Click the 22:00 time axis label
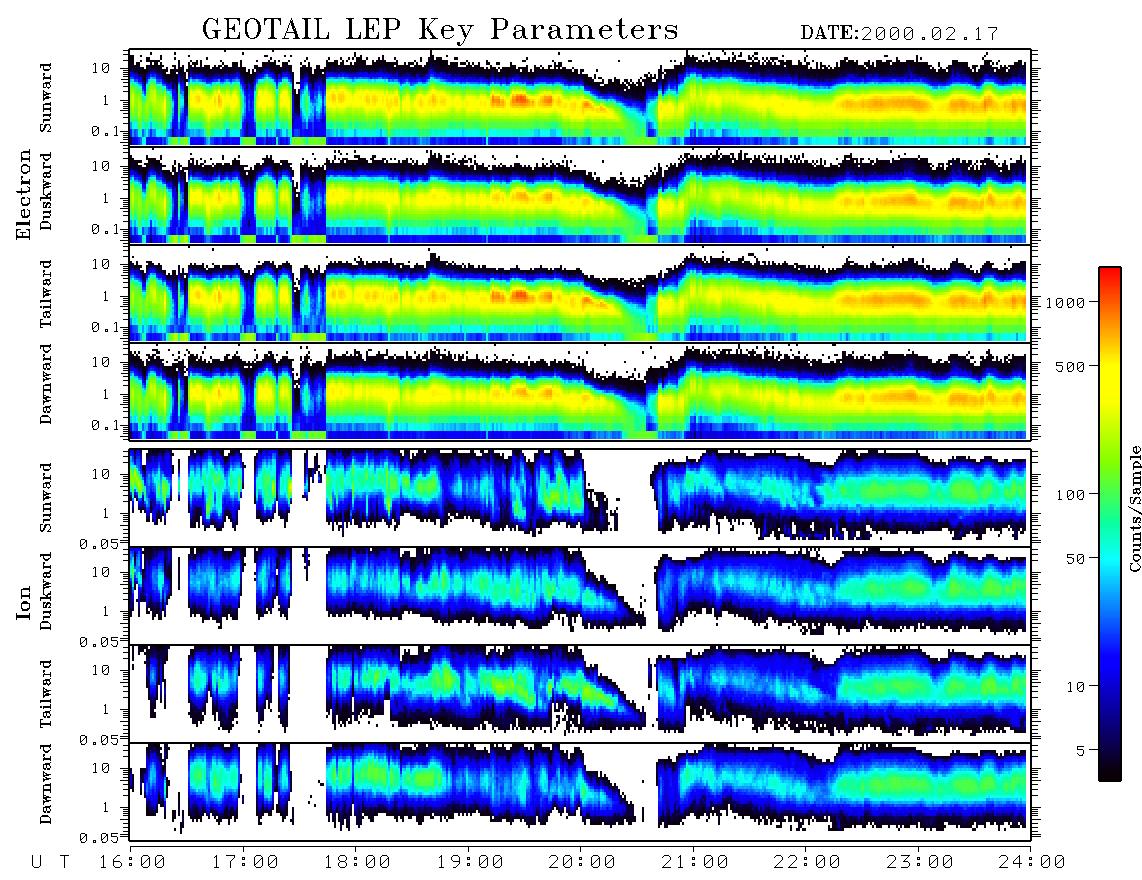The height and width of the screenshot is (880, 1142). [x=807, y=862]
